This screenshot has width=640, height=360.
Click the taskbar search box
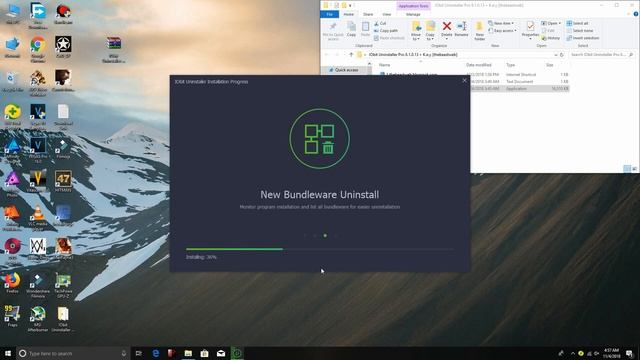[73, 353]
